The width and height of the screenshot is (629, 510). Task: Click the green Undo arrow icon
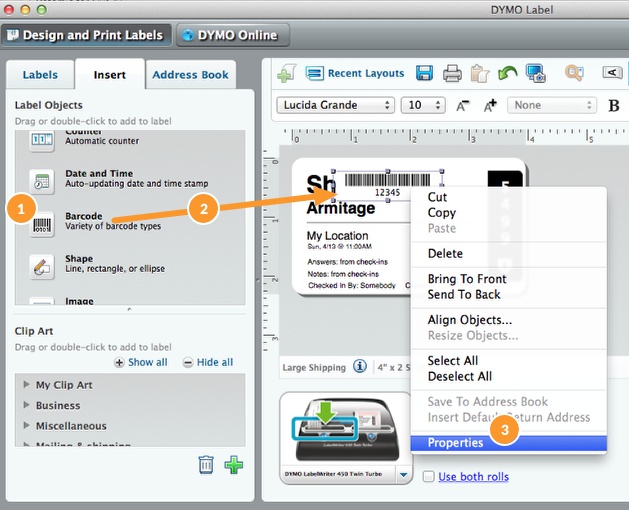pyautogui.click(x=507, y=73)
